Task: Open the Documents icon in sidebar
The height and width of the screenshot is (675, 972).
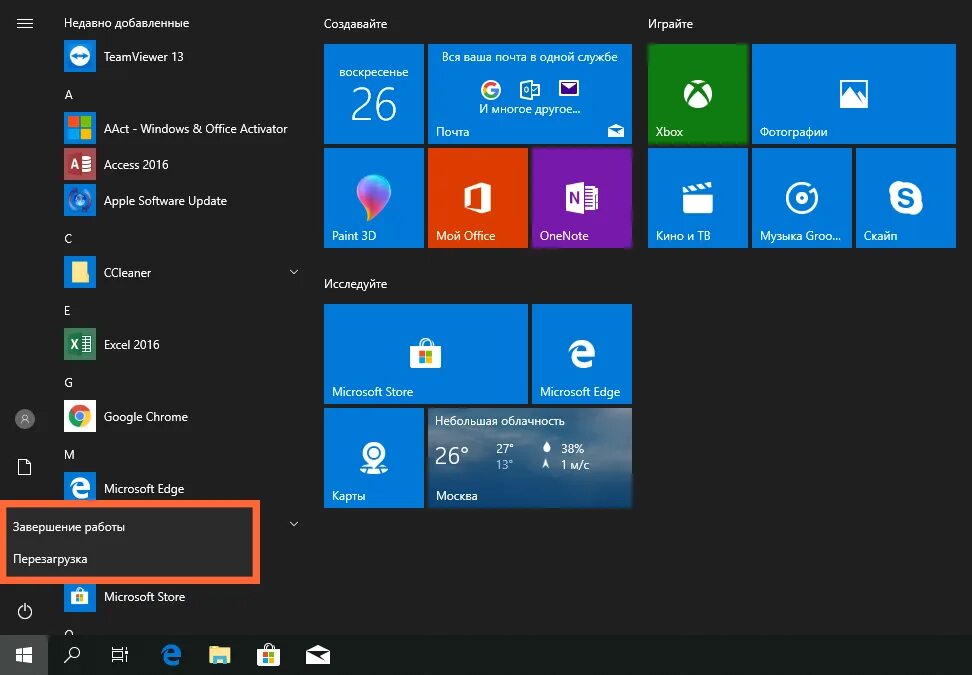Action: 25,467
